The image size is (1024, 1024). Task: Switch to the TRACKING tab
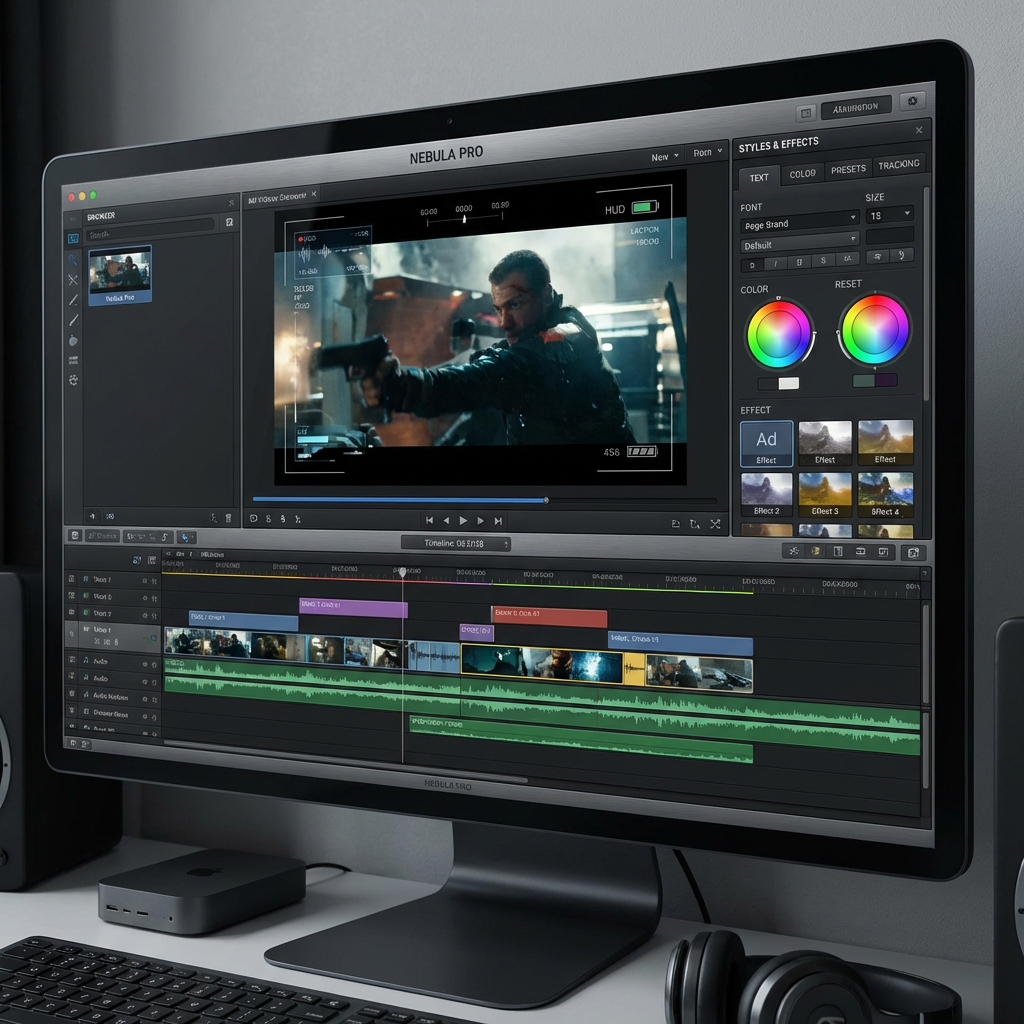pos(899,165)
